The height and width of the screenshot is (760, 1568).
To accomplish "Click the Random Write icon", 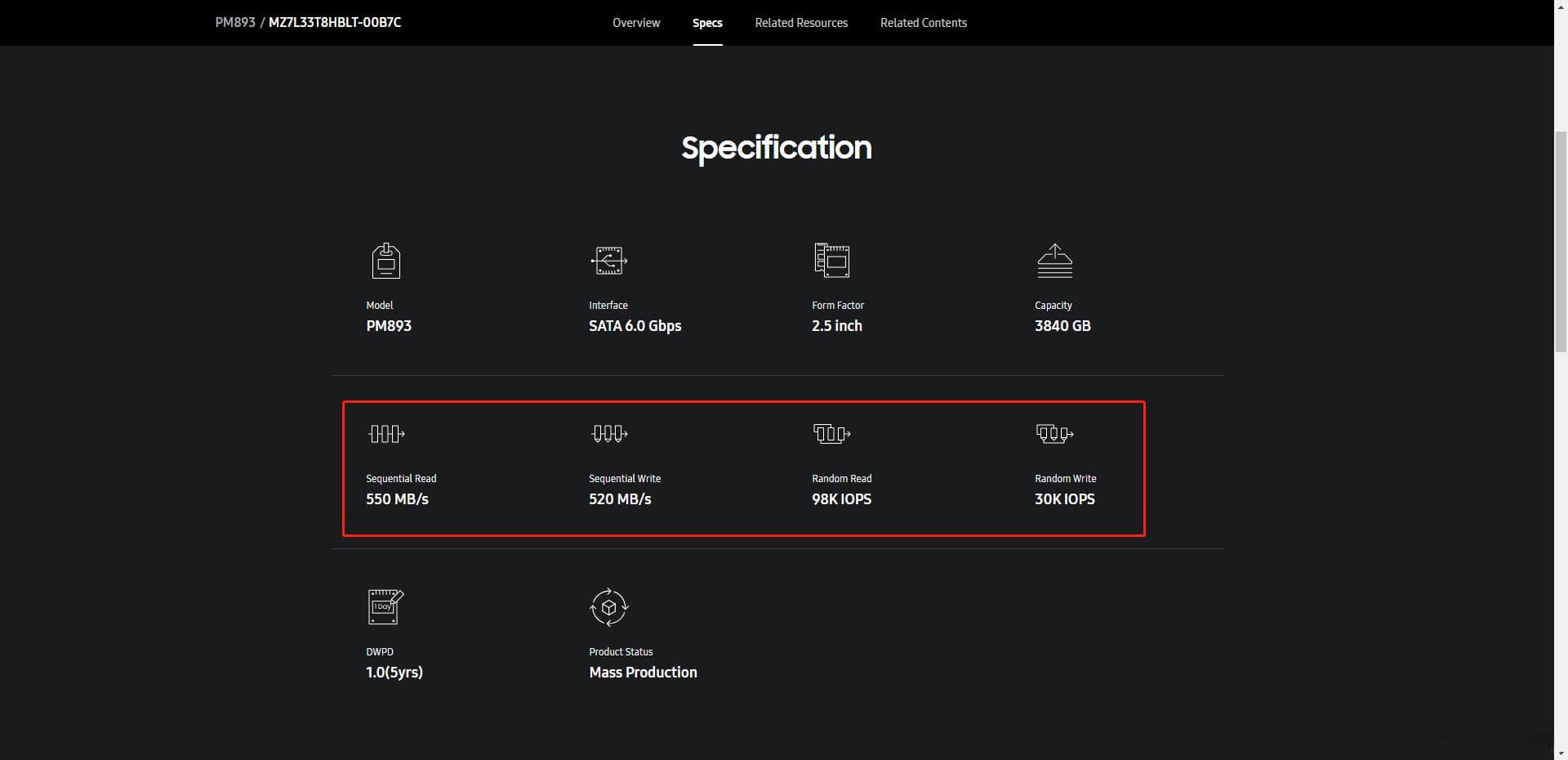I will click(x=1055, y=434).
